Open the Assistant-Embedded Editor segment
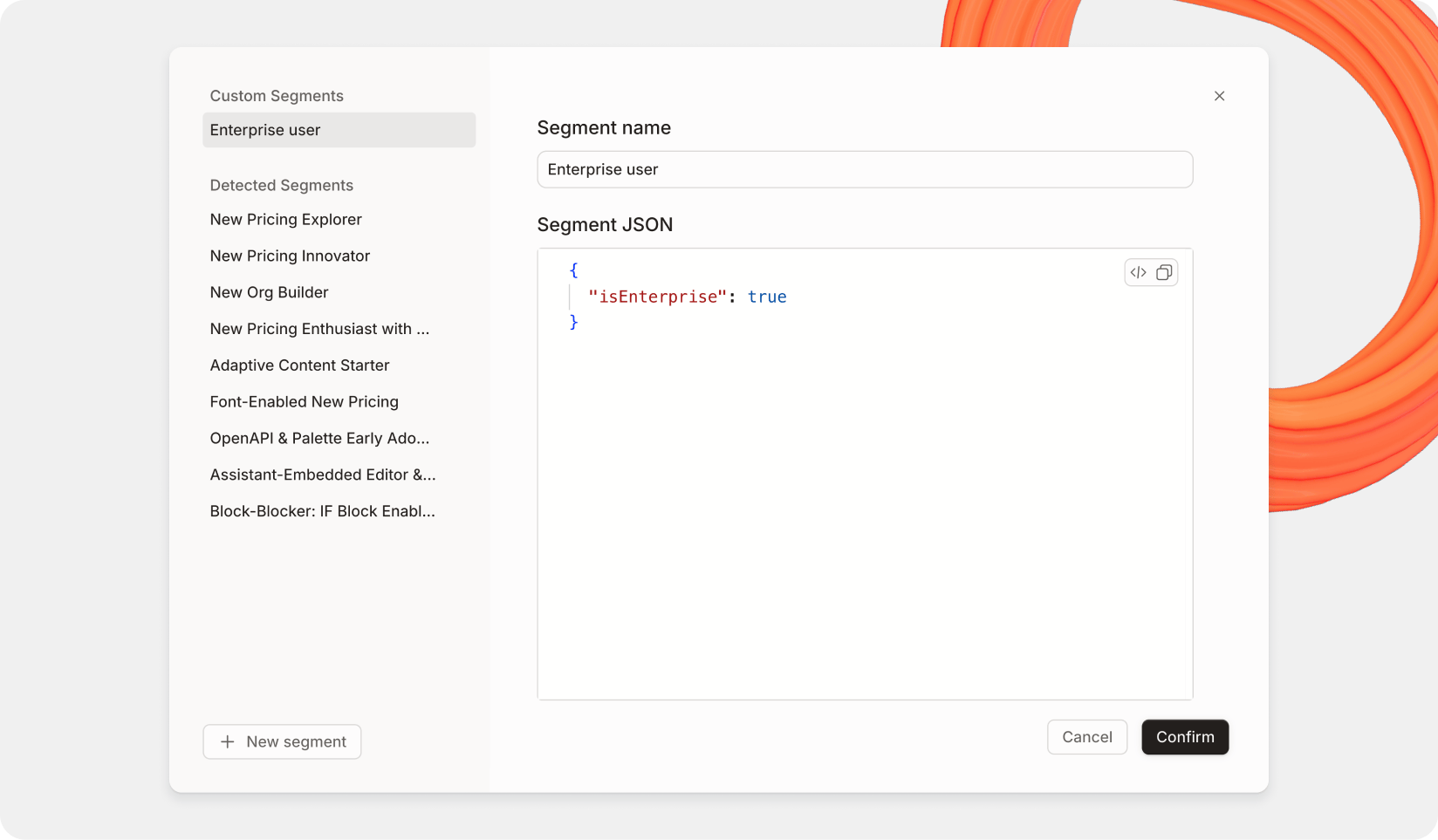Screen dimensions: 1438x840 pos(322,475)
